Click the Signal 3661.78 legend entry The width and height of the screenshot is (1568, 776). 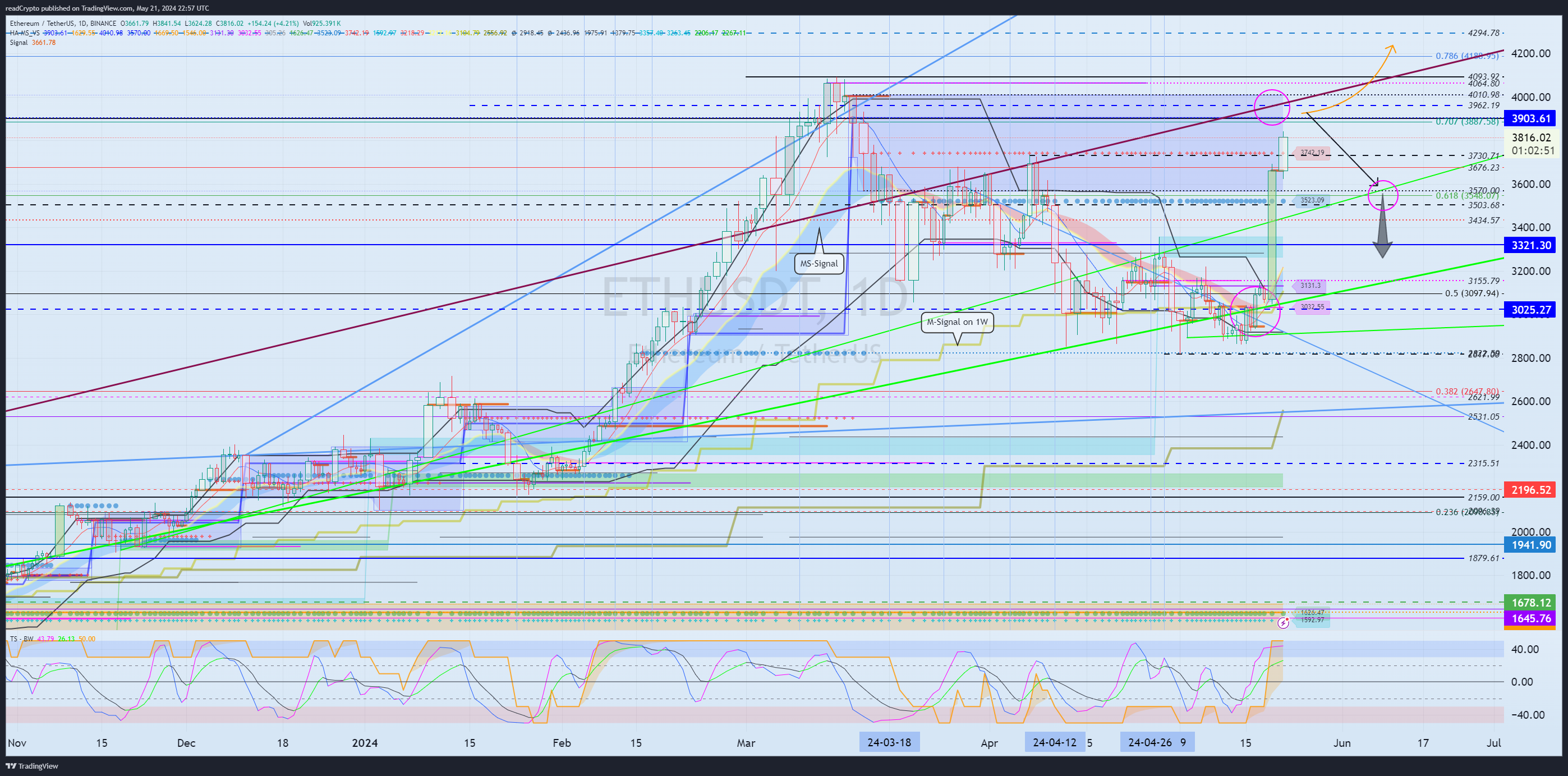pos(33,43)
